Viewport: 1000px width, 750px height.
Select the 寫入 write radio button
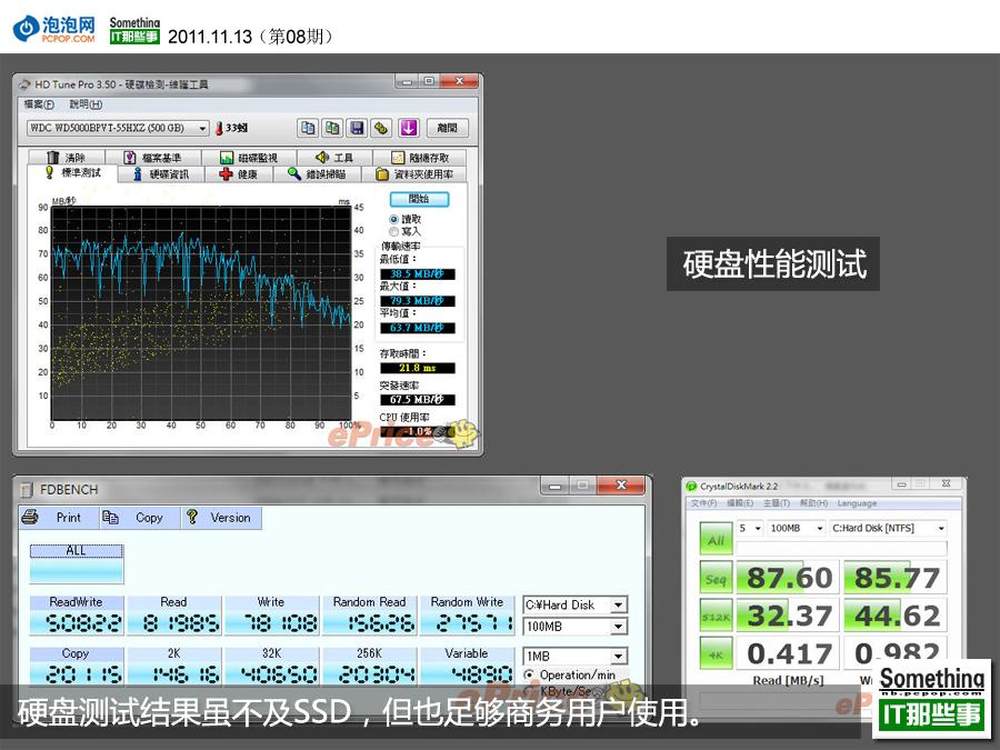393,232
